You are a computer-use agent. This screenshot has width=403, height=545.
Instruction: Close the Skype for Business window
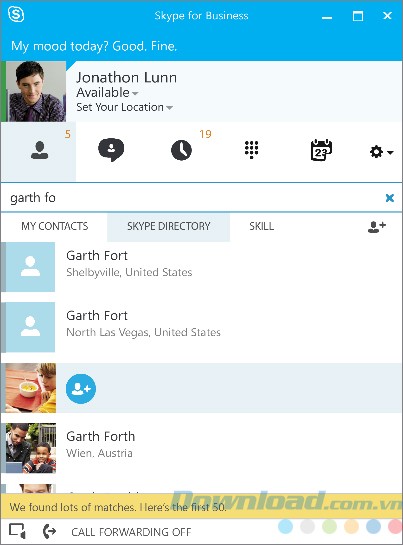(x=387, y=16)
